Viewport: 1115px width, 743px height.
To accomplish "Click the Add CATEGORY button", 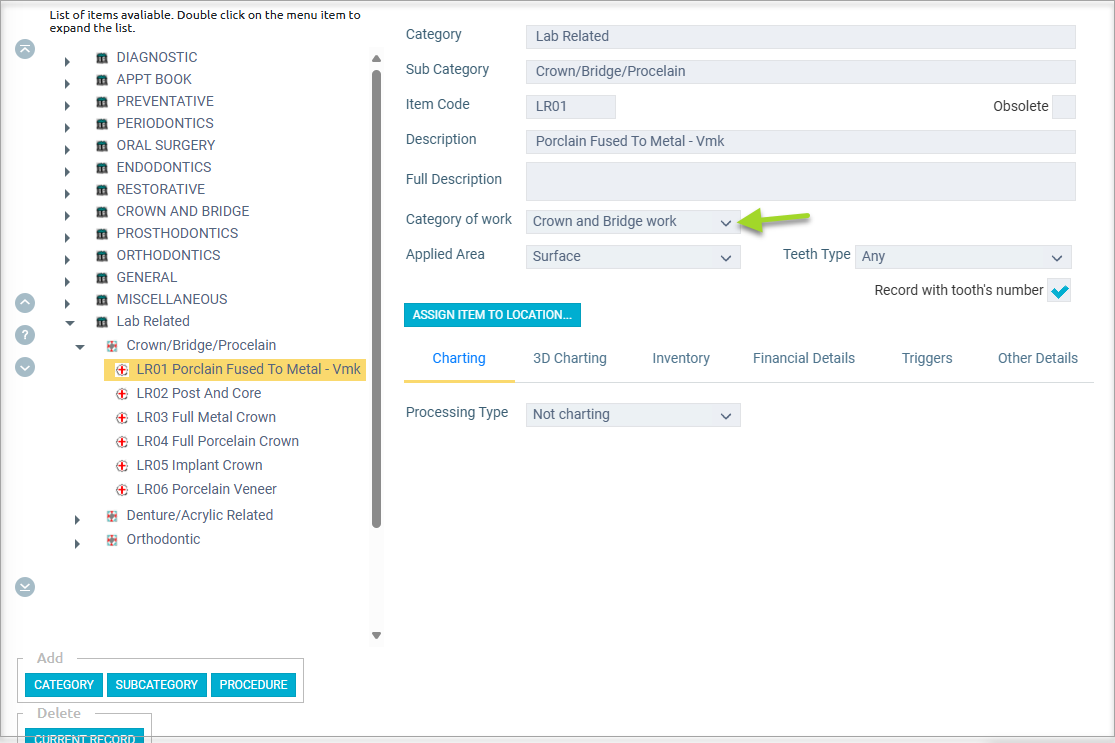I will click(x=64, y=685).
